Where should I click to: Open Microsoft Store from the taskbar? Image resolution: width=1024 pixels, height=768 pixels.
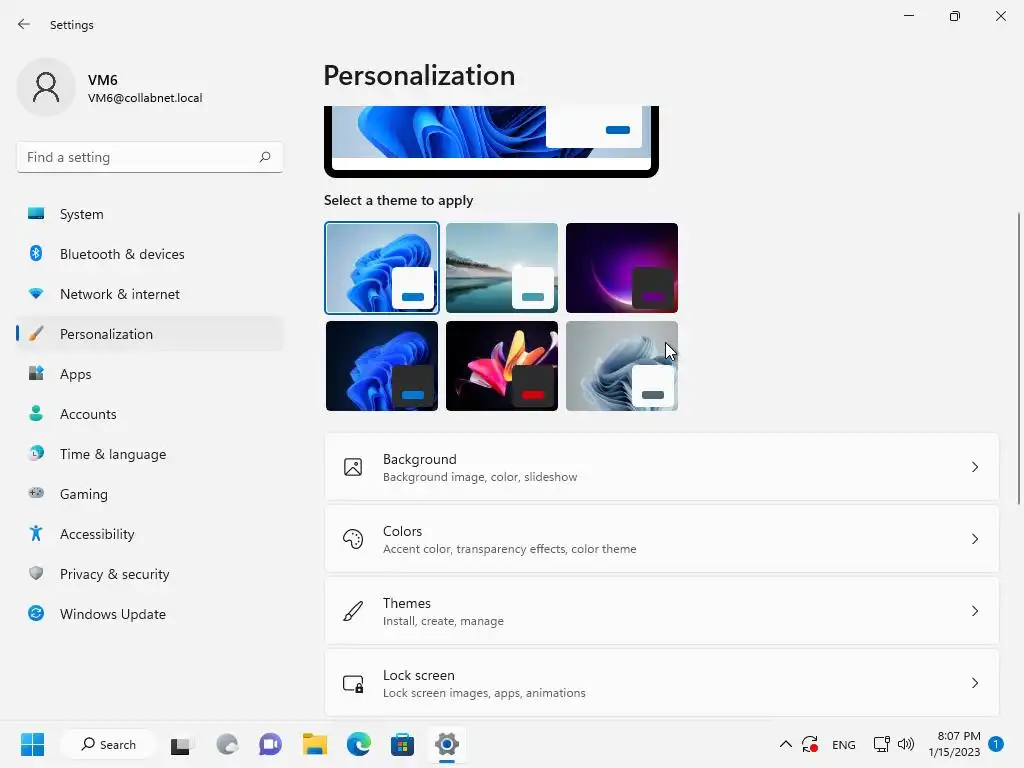(402, 744)
